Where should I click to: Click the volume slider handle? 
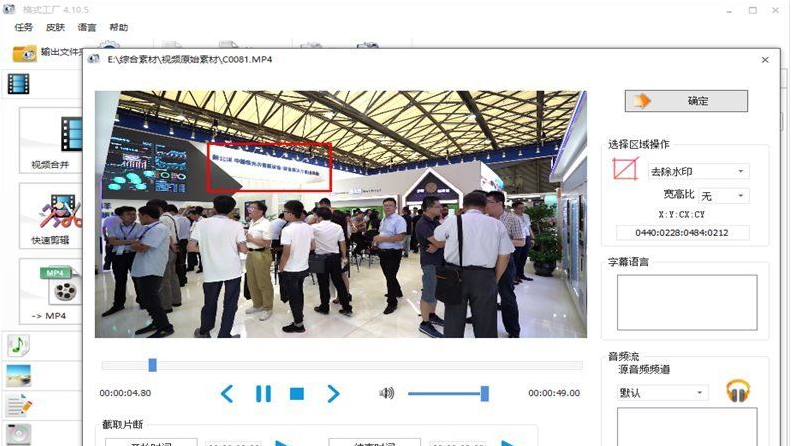coord(485,393)
